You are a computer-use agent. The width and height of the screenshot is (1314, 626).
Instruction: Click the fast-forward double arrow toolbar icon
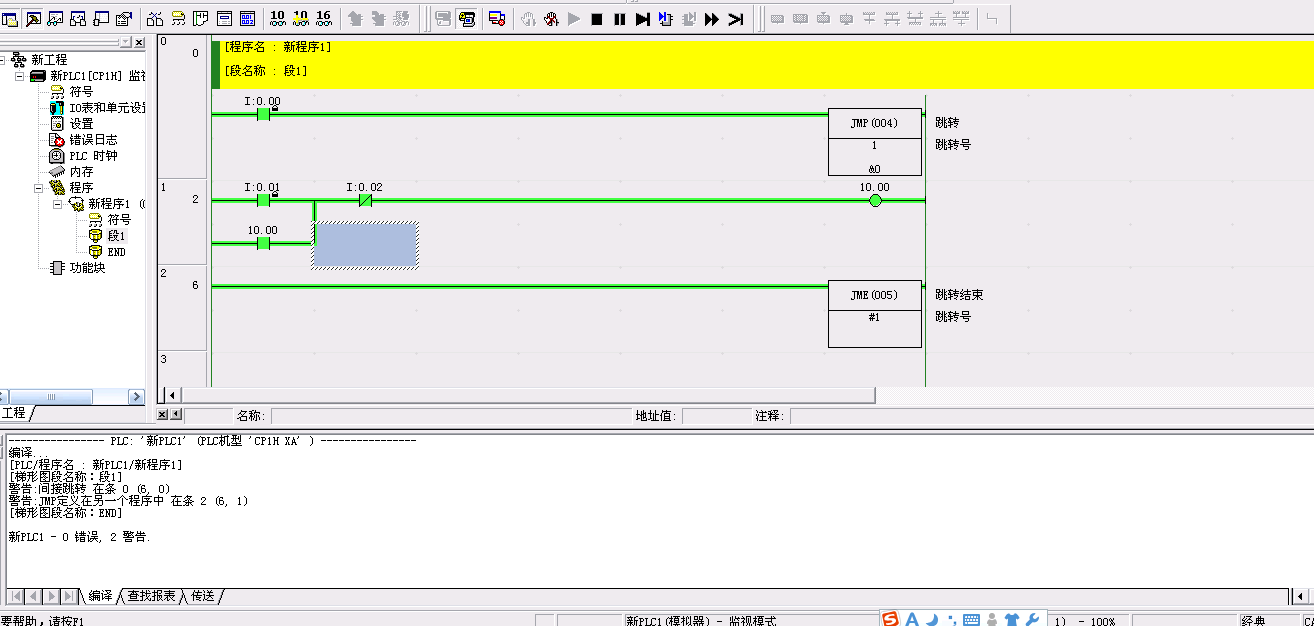[x=712, y=19]
